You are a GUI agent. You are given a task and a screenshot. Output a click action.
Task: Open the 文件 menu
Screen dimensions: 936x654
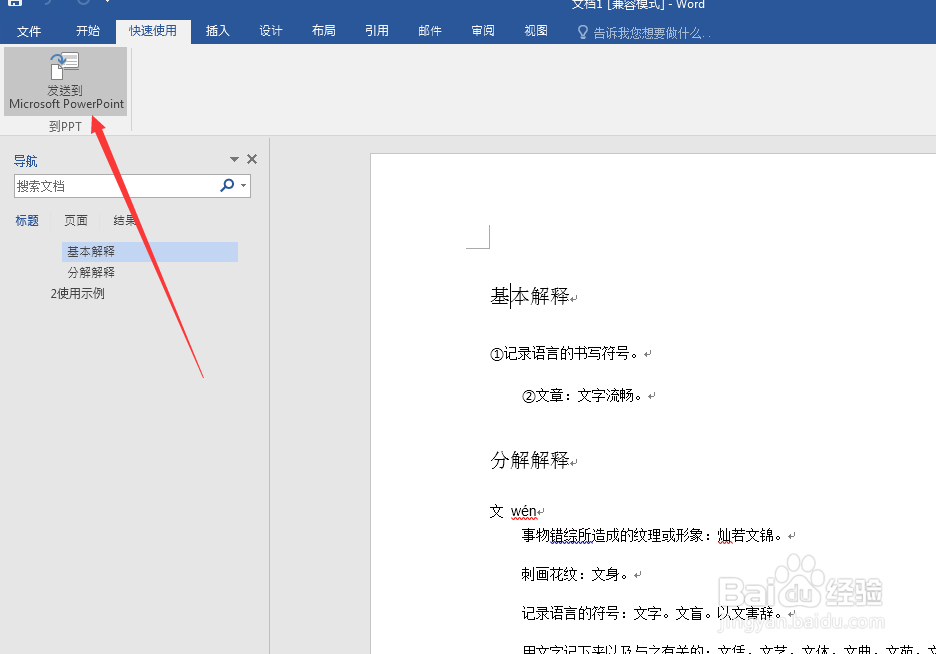click(29, 31)
